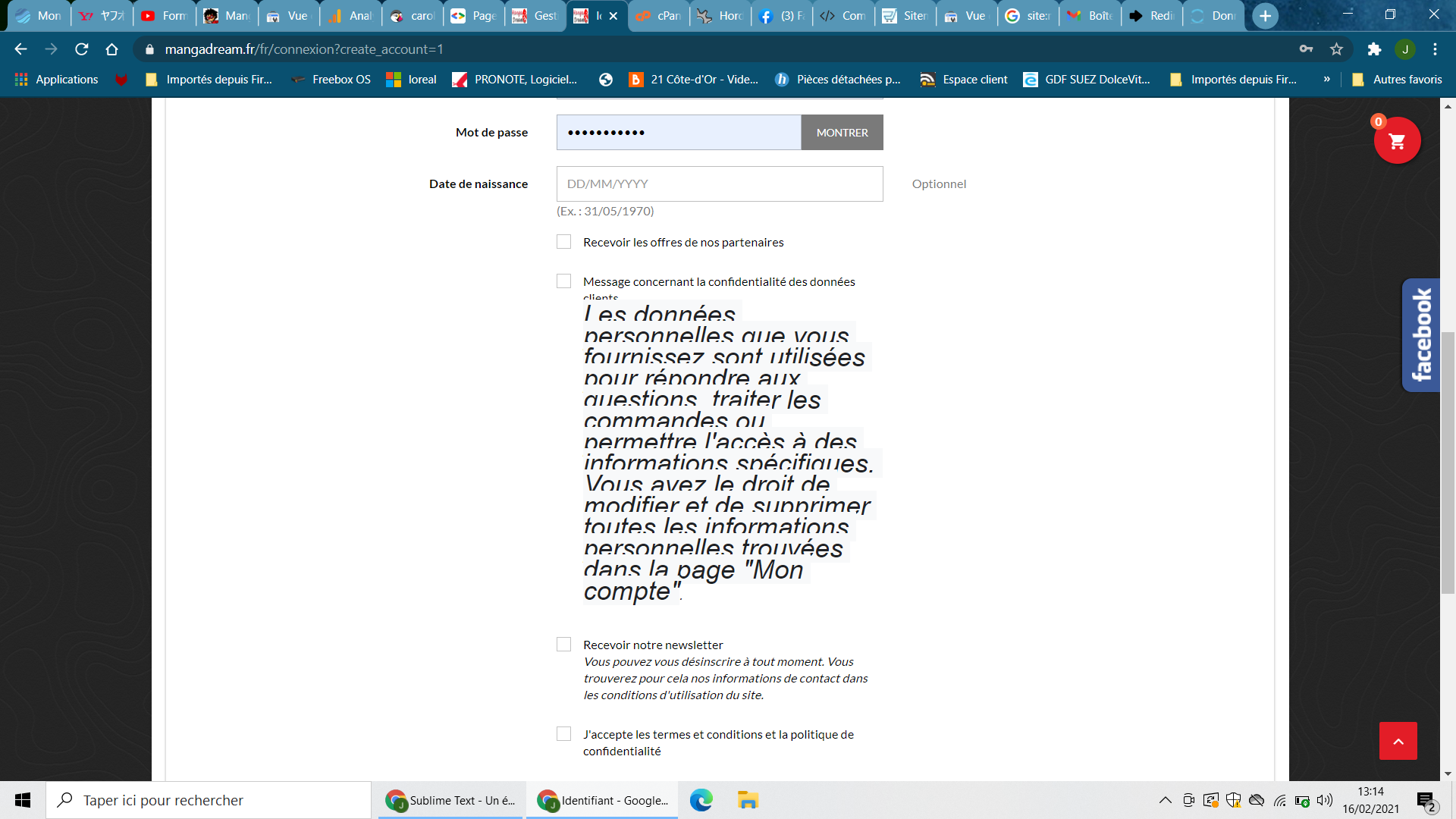
Task: Click the browser address bar URL
Action: point(303,49)
